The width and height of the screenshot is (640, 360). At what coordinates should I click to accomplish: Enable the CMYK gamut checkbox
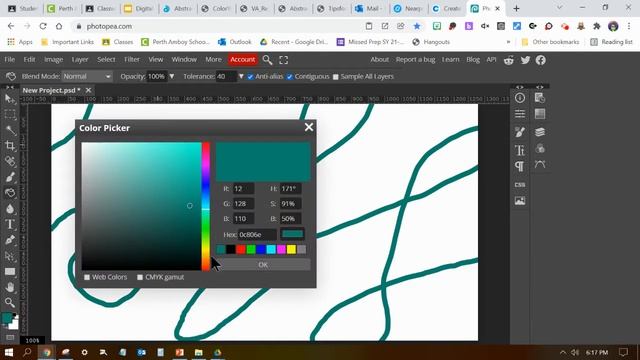tap(140, 277)
